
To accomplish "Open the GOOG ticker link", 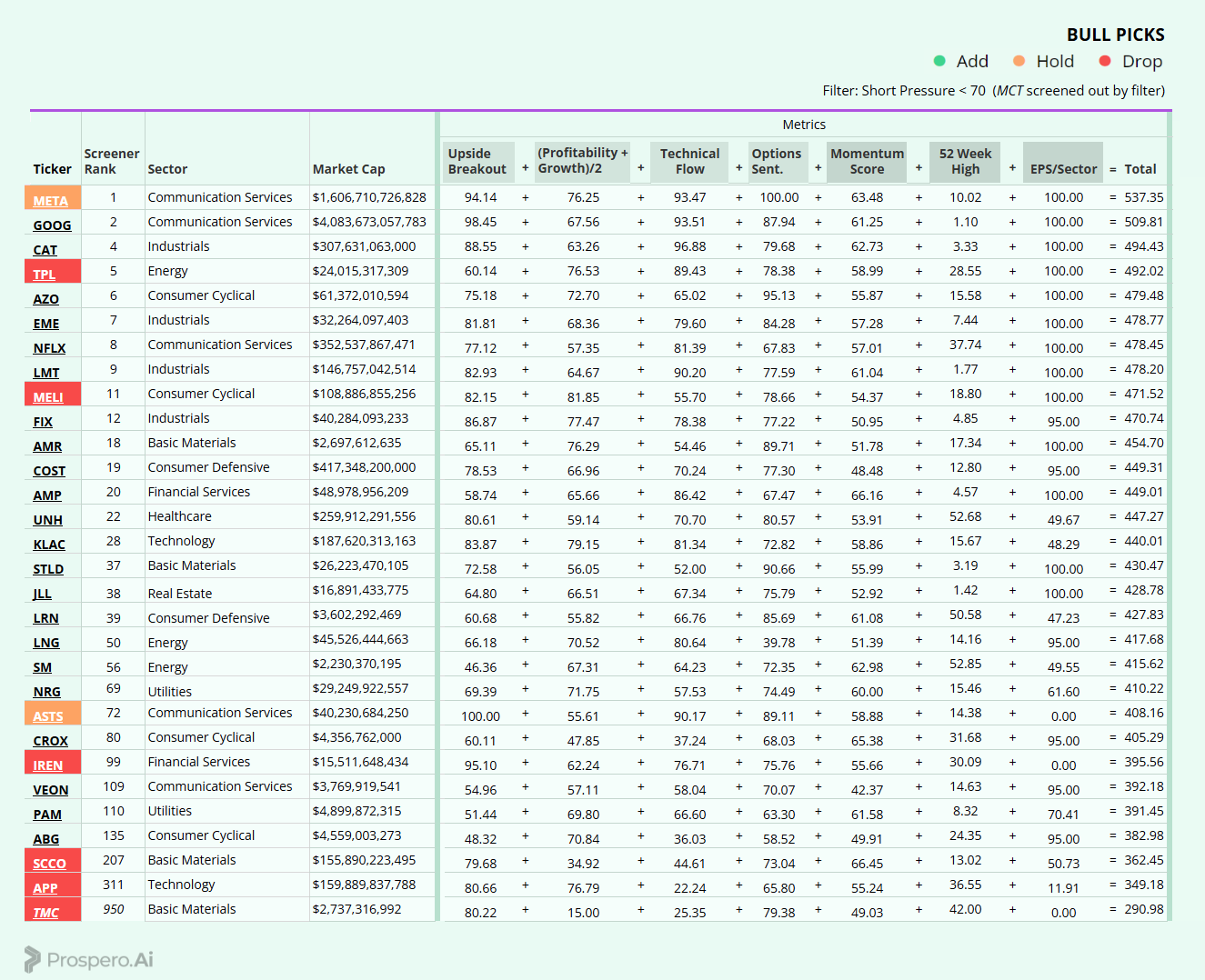I will click(52, 225).
